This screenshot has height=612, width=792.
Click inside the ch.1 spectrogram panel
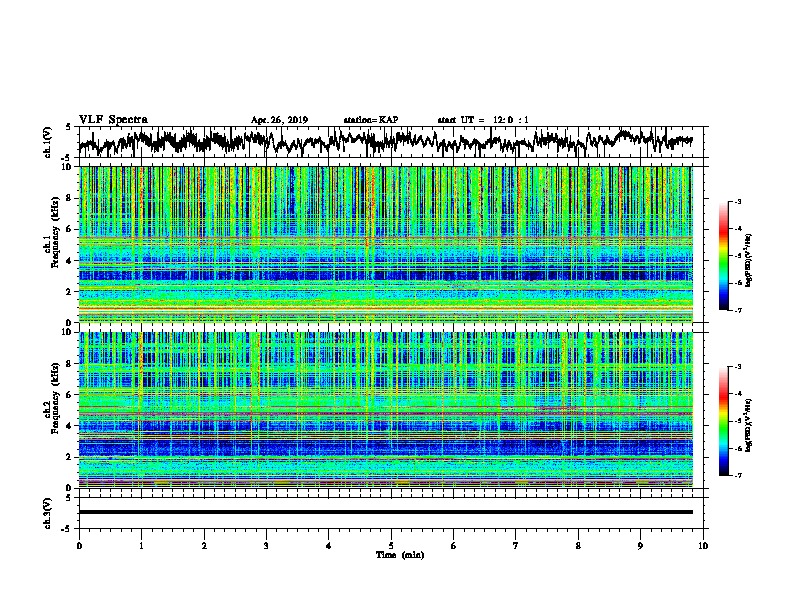(x=385, y=244)
